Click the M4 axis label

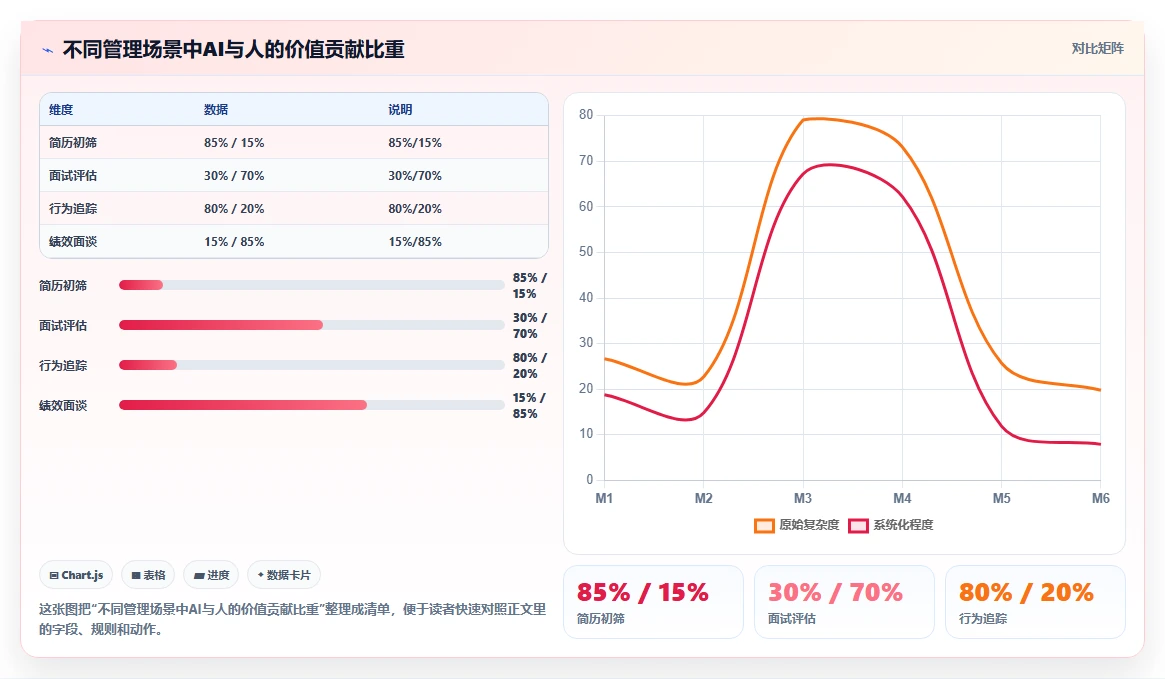902,498
